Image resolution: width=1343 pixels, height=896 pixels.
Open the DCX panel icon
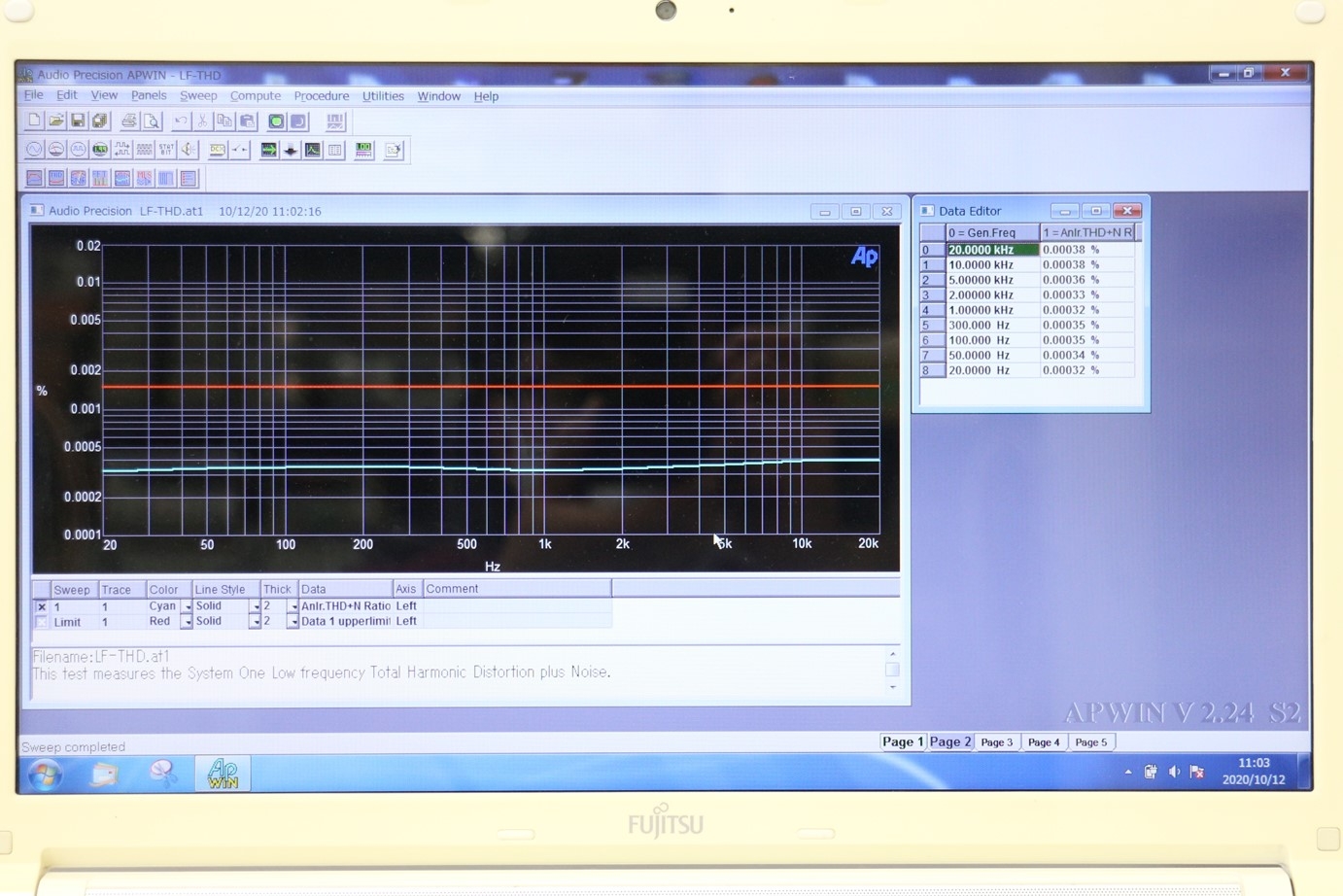pyautogui.click(x=218, y=150)
